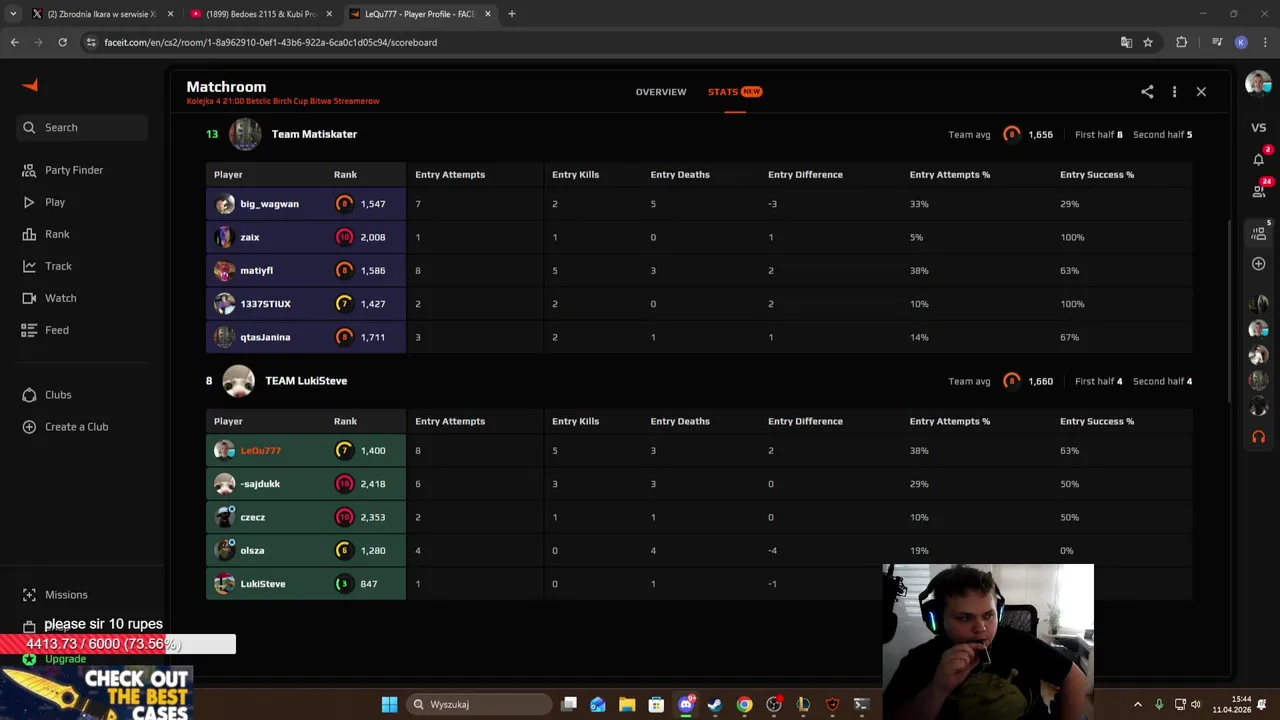1280x720 pixels.
Task: Open zaix player profile
Action: click(250, 237)
